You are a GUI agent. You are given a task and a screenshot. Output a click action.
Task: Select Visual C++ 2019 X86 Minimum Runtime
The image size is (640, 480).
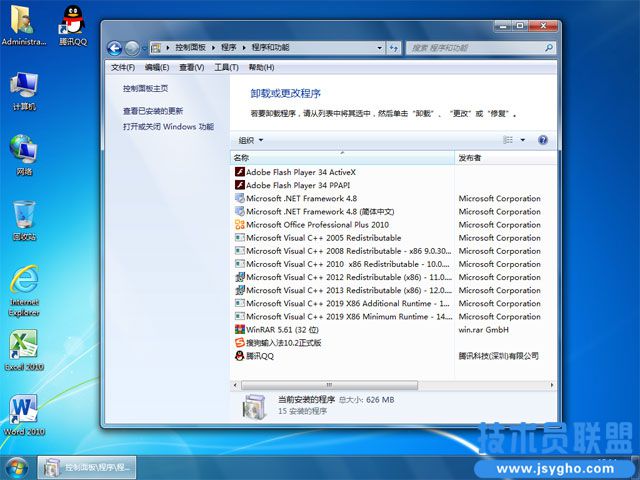click(393, 316)
